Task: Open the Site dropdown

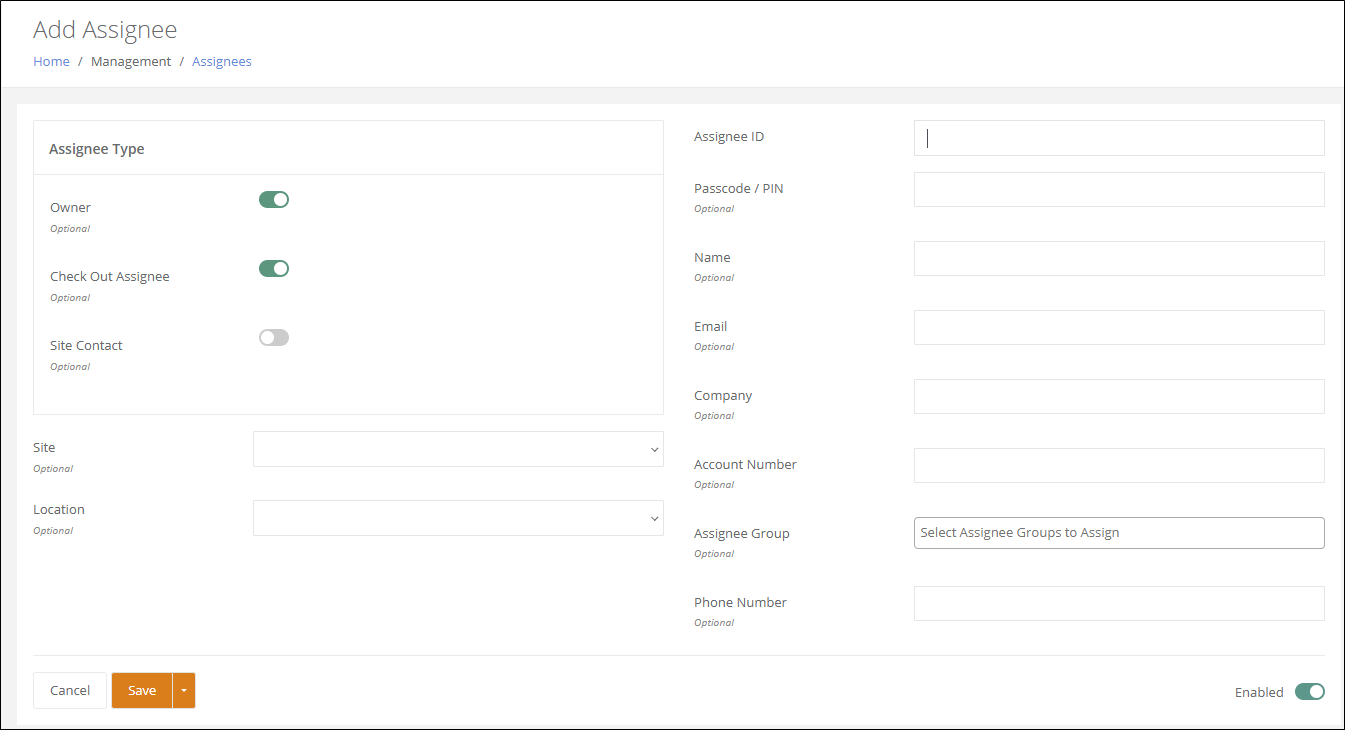Action: (458, 449)
